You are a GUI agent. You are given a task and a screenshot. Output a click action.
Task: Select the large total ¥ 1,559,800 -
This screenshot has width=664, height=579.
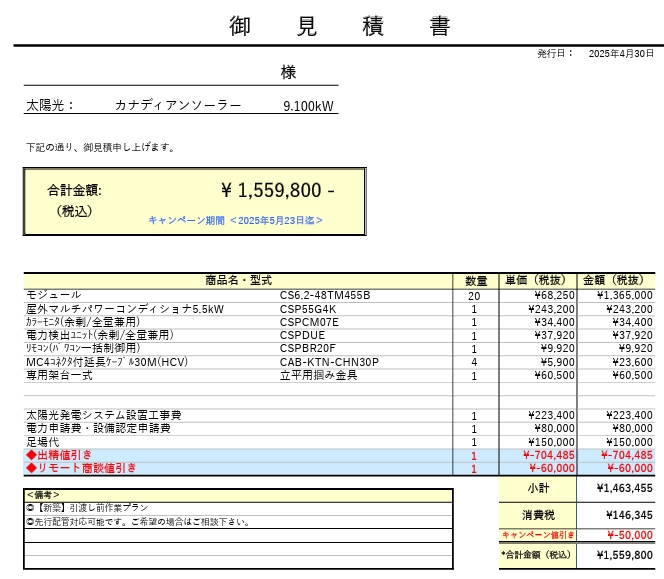(277, 190)
